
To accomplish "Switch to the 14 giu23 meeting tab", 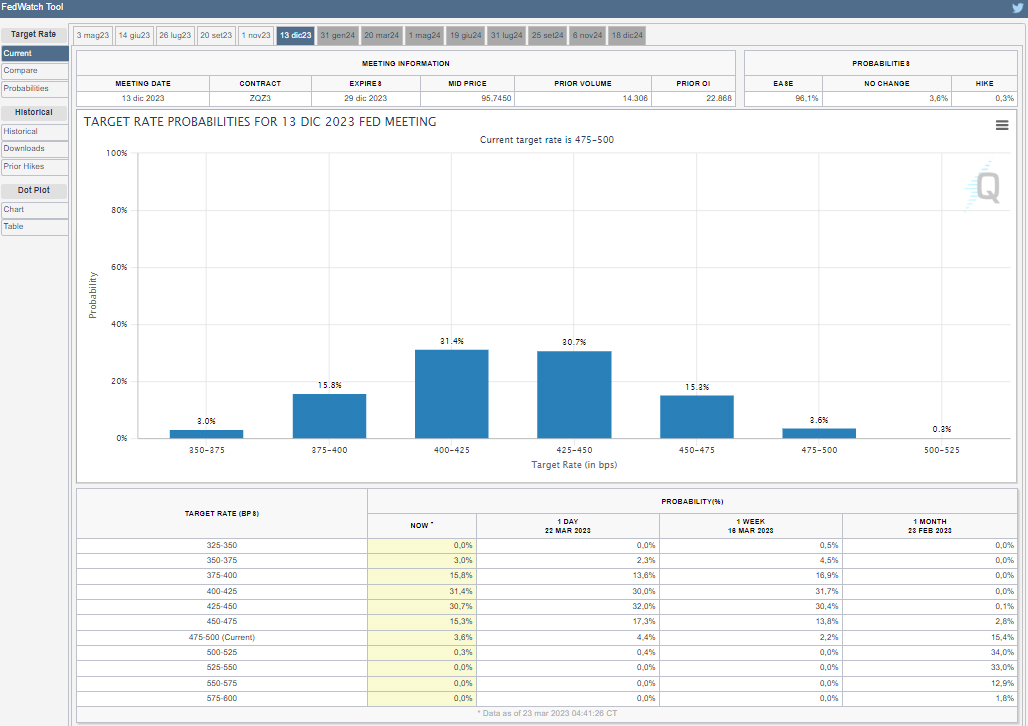I will [134, 35].
